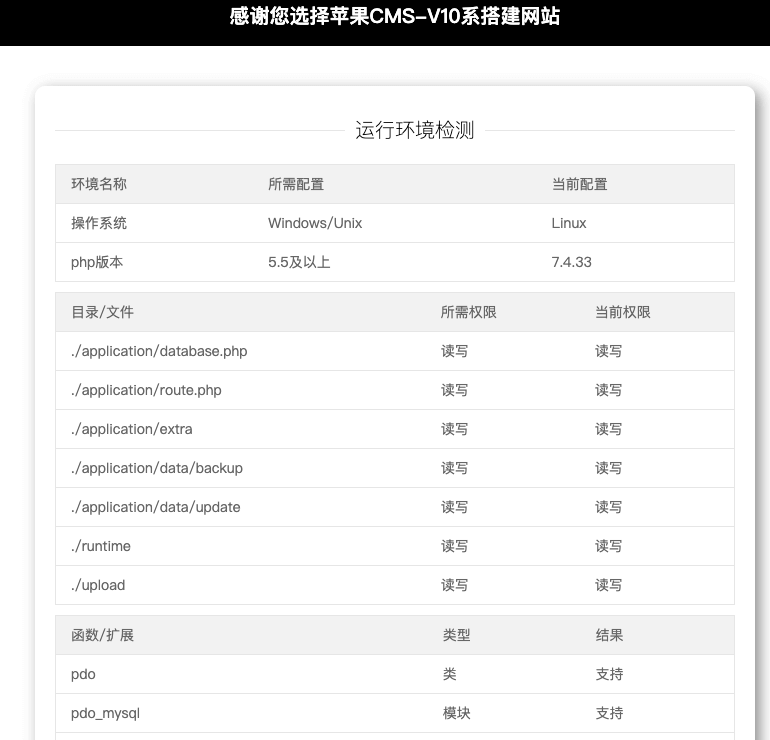This screenshot has width=770, height=740.
Task: Click the 当前权限 column header
Action: click(623, 312)
